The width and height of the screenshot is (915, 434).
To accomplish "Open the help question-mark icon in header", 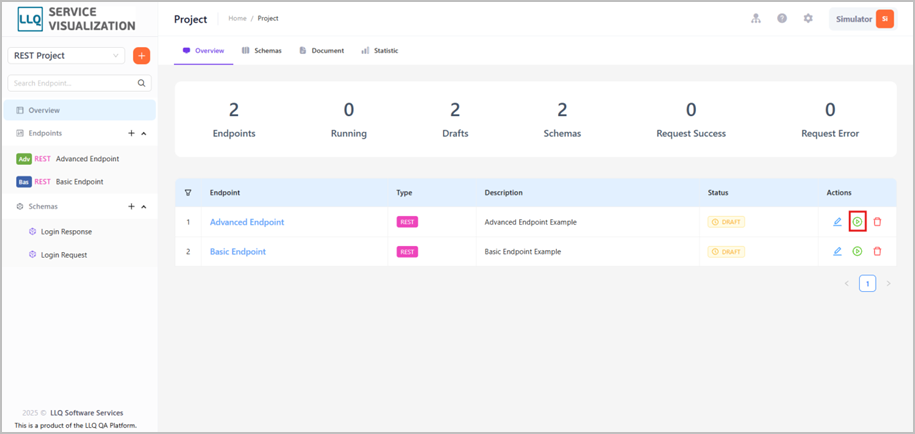I will (x=782, y=19).
